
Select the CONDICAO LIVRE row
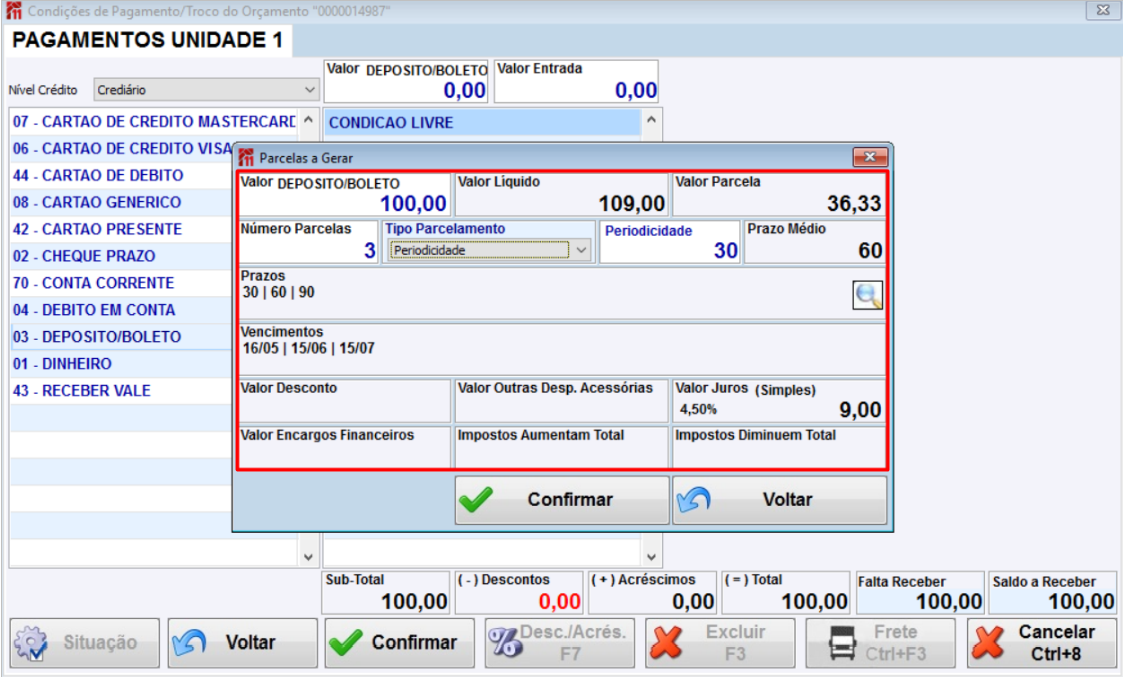(x=483, y=123)
